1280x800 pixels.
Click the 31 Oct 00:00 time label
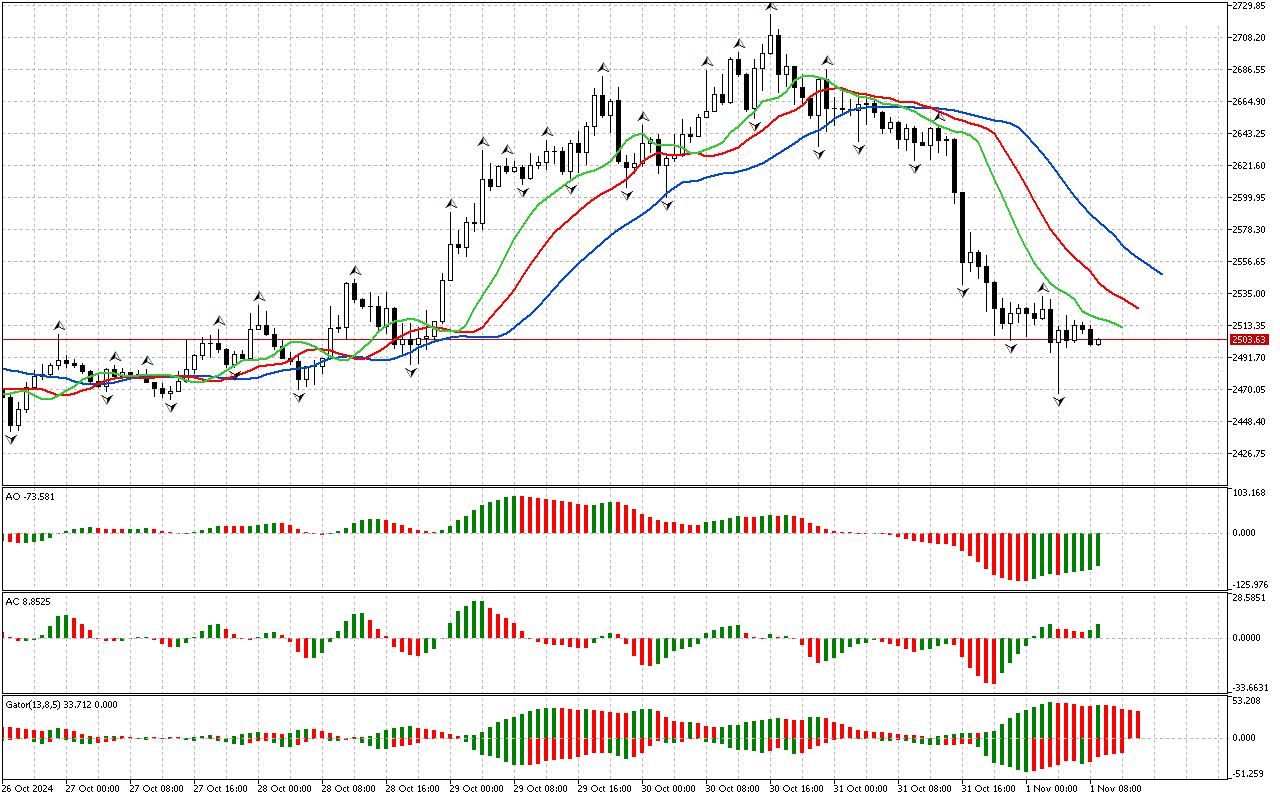click(x=860, y=789)
